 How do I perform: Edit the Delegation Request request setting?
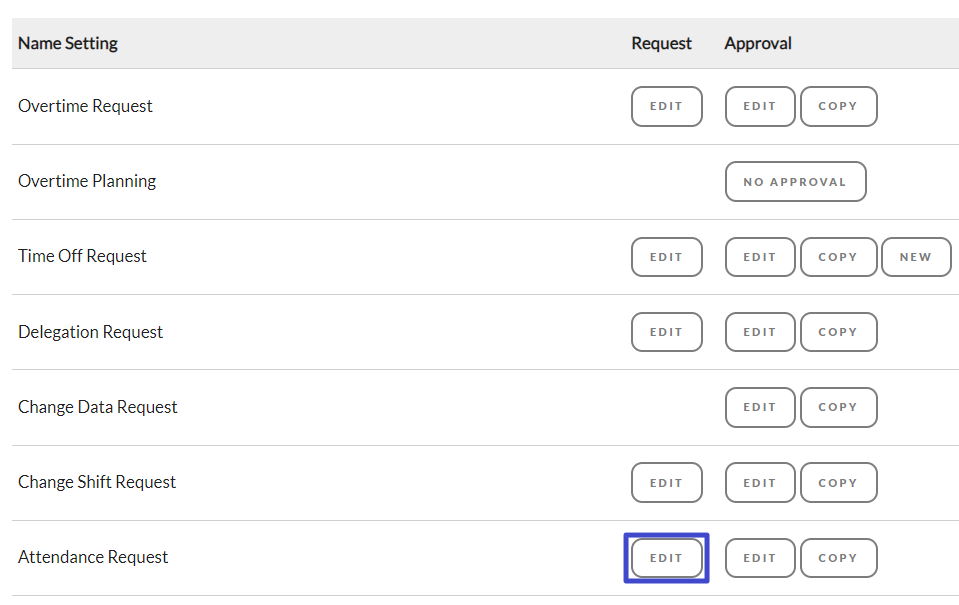click(x=667, y=332)
